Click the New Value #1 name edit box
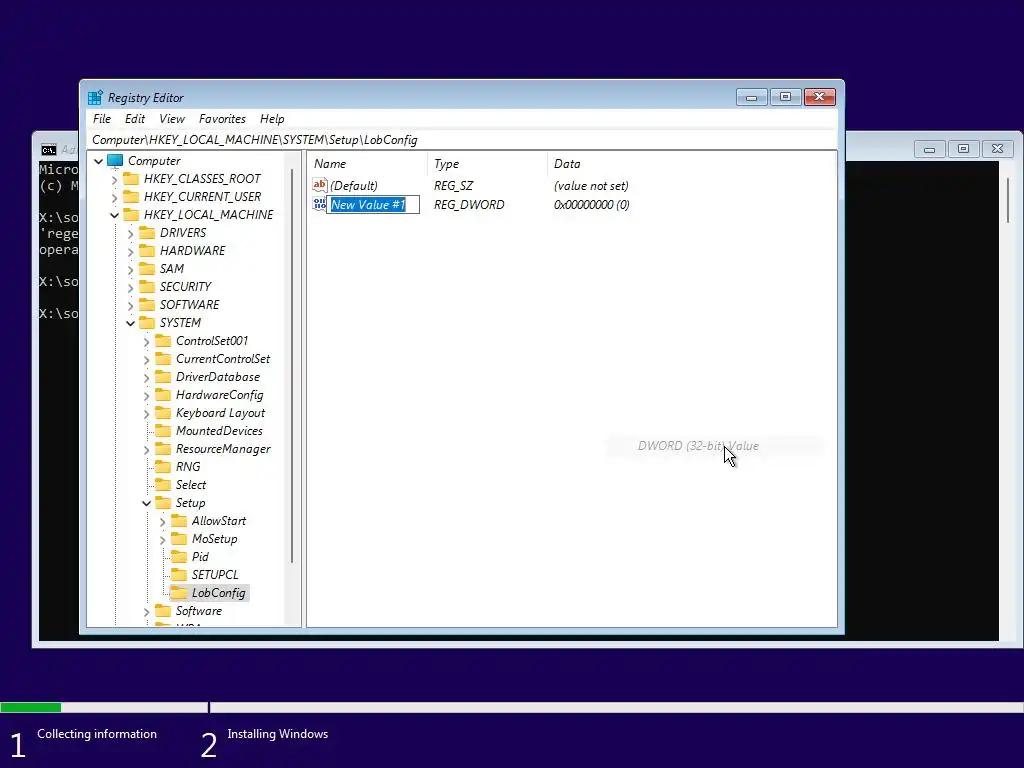This screenshot has width=1024, height=768. click(373, 204)
